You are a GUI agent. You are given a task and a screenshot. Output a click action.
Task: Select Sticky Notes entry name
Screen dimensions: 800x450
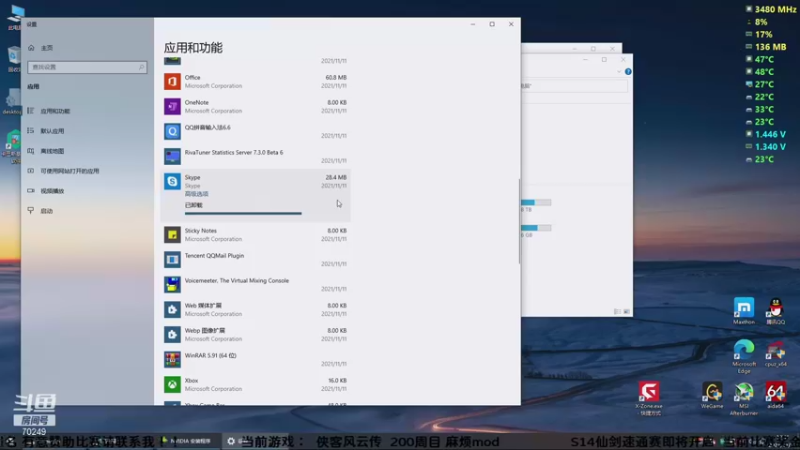[201, 231]
